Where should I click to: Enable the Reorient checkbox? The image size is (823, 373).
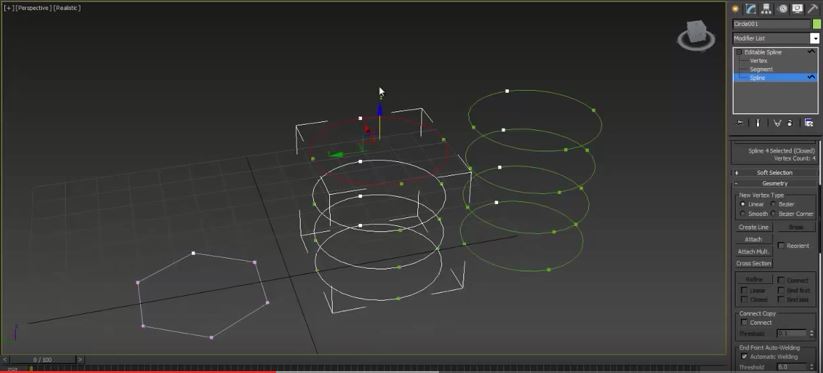[781, 246]
